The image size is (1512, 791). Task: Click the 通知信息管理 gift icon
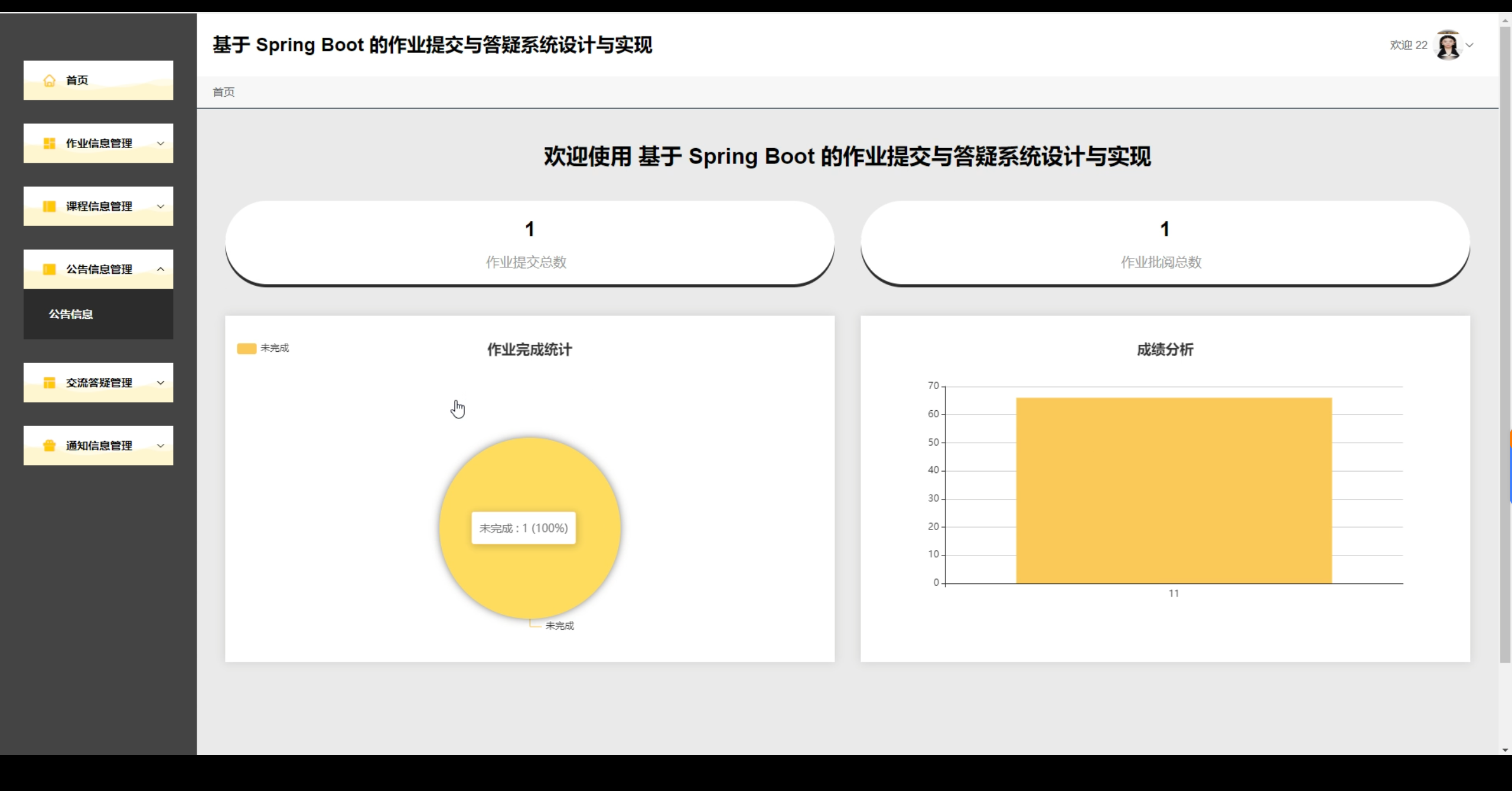pos(50,446)
